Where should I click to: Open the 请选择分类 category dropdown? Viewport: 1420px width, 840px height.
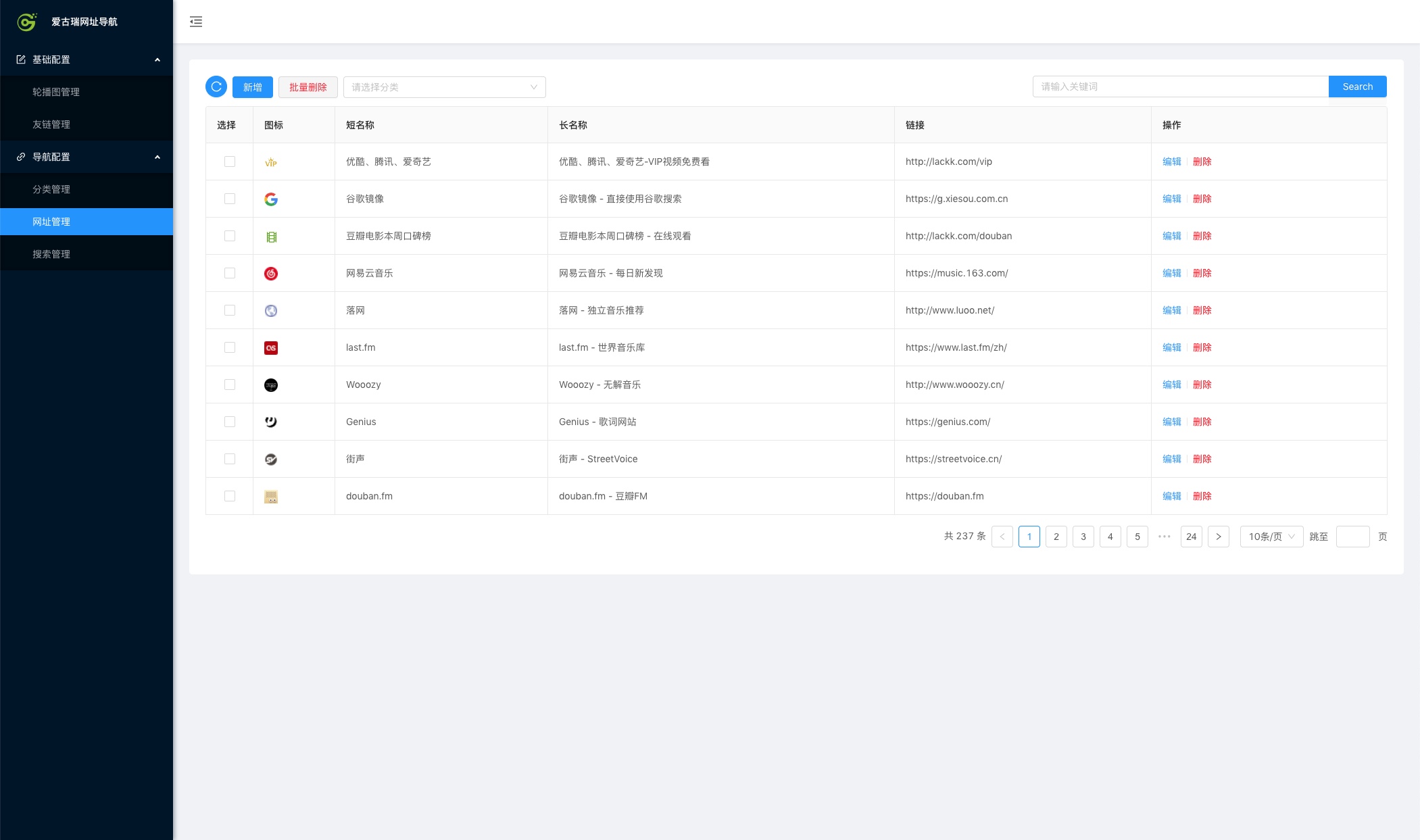click(445, 87)
